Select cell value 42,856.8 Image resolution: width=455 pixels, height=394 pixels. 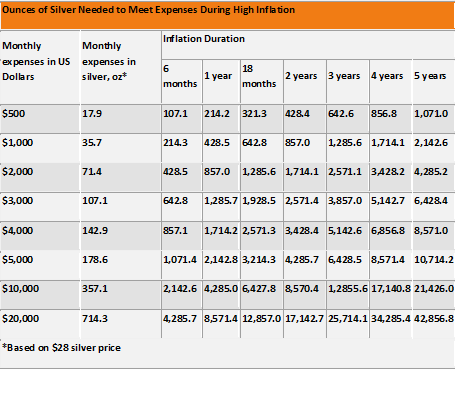pyautogui.click(x=434, y=319)
